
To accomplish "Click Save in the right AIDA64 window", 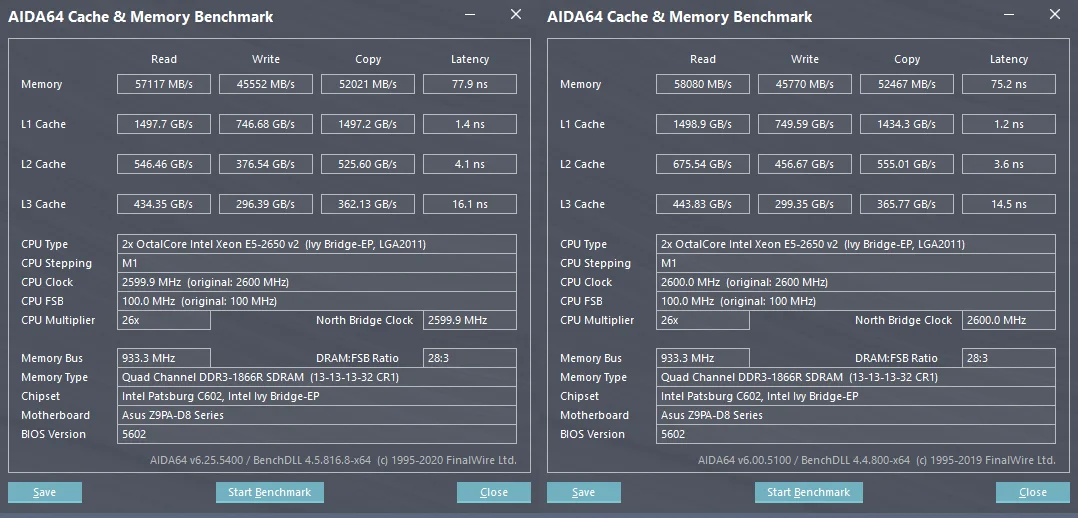I will pyautogui.click(x=584, y=492).
